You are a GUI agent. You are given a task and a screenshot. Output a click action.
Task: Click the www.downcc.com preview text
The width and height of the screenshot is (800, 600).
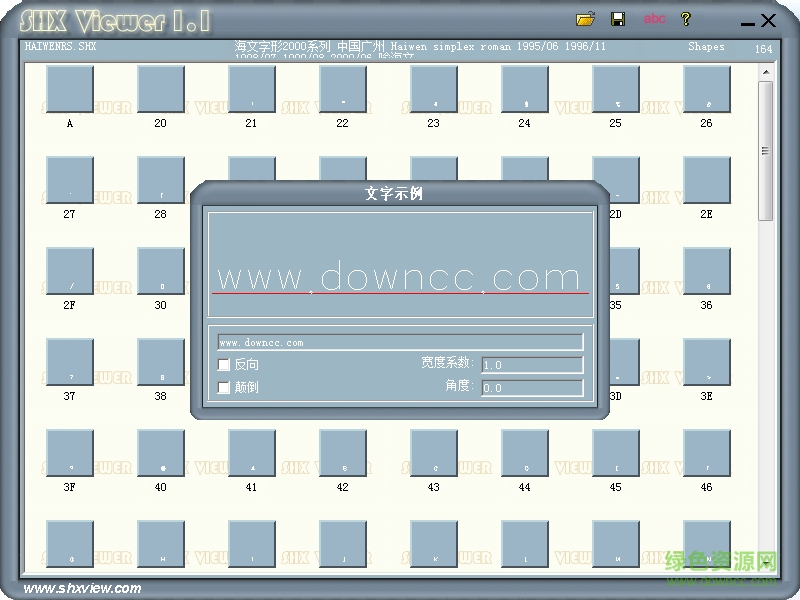(398, 276)
